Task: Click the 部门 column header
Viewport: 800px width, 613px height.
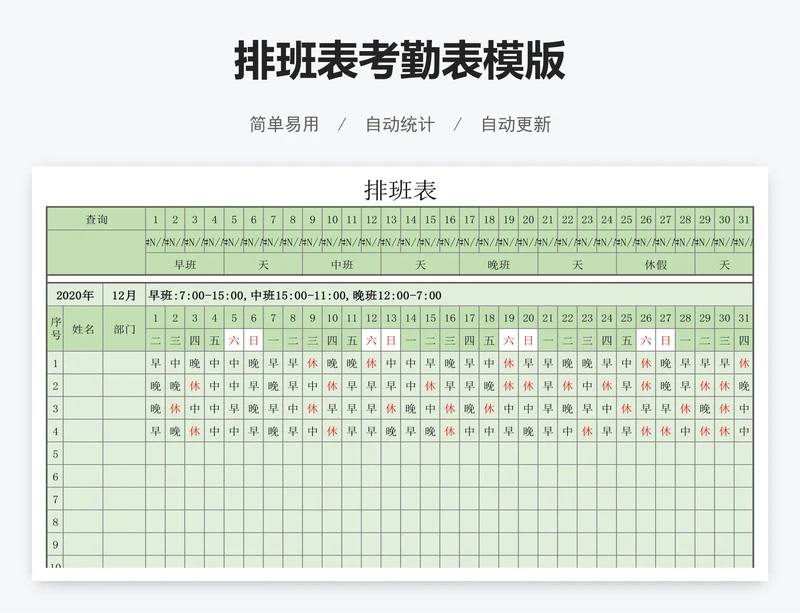Action: tap(124, 329)
